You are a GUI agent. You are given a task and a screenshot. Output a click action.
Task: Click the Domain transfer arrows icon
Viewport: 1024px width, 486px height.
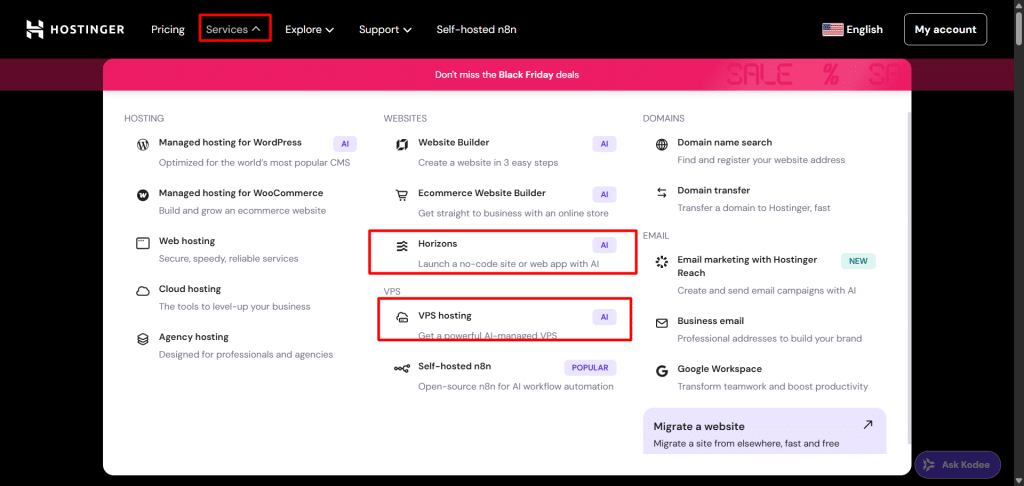point(662,193)
